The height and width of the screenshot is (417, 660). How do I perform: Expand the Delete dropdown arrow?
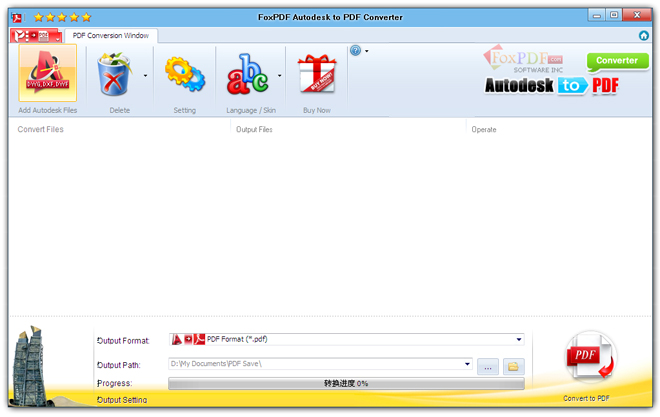[x=146, y=76]
